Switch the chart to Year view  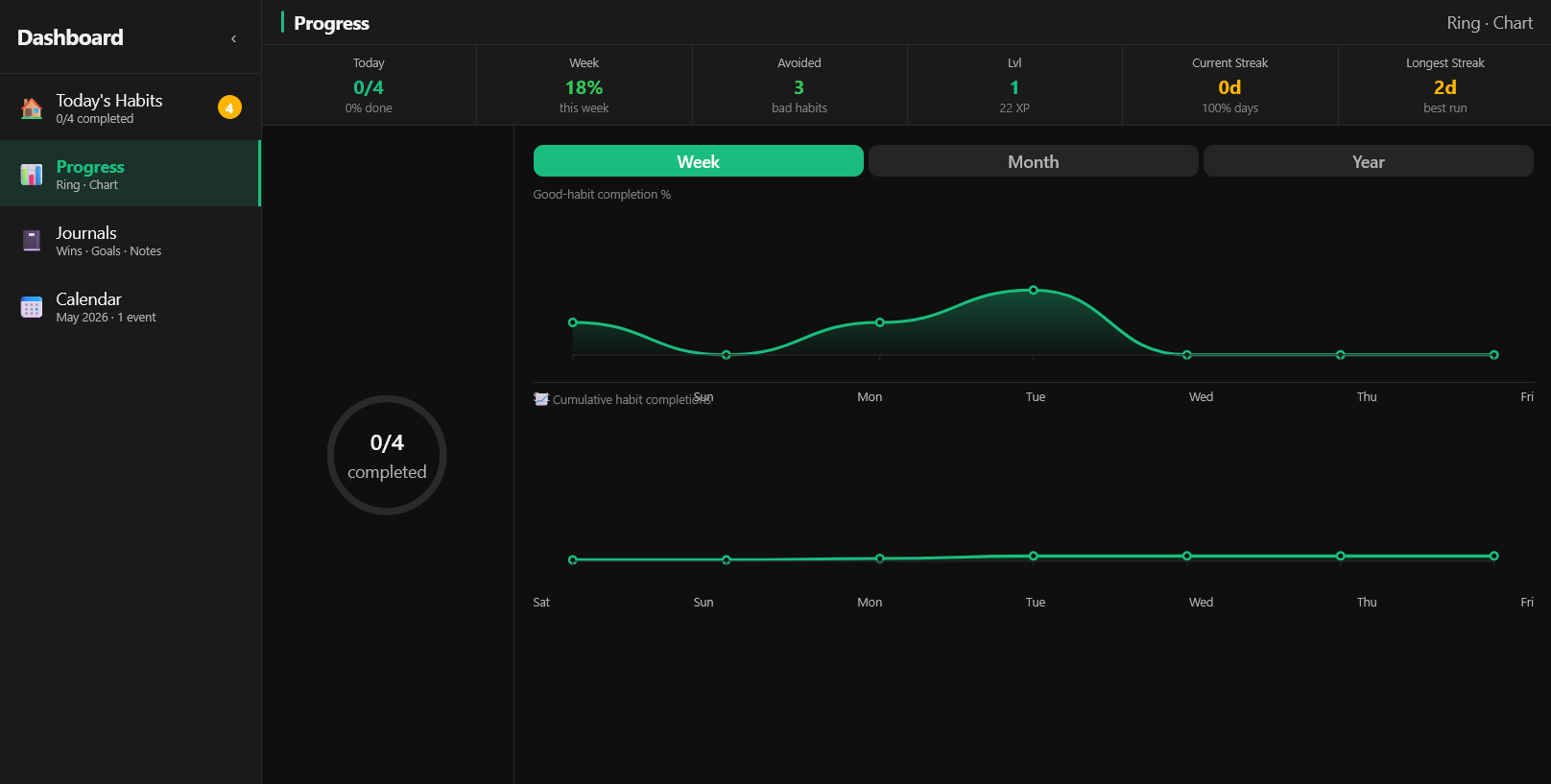click(x=1368, y=161)
